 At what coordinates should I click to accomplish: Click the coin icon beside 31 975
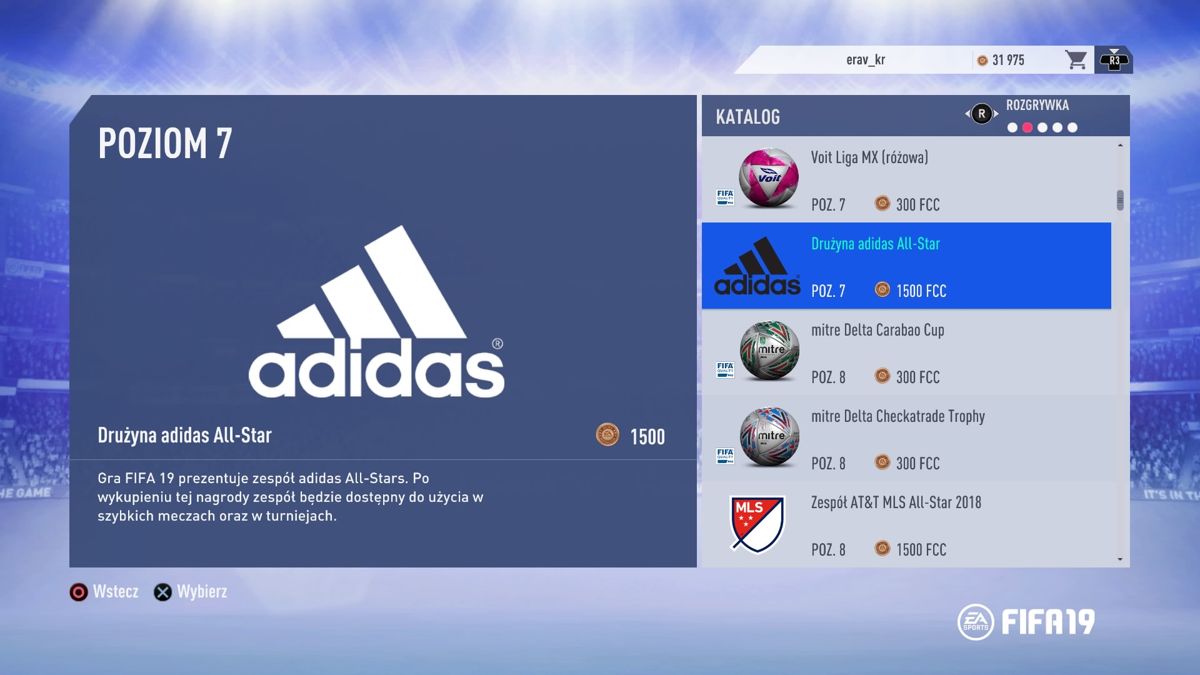tap(982, 60)
